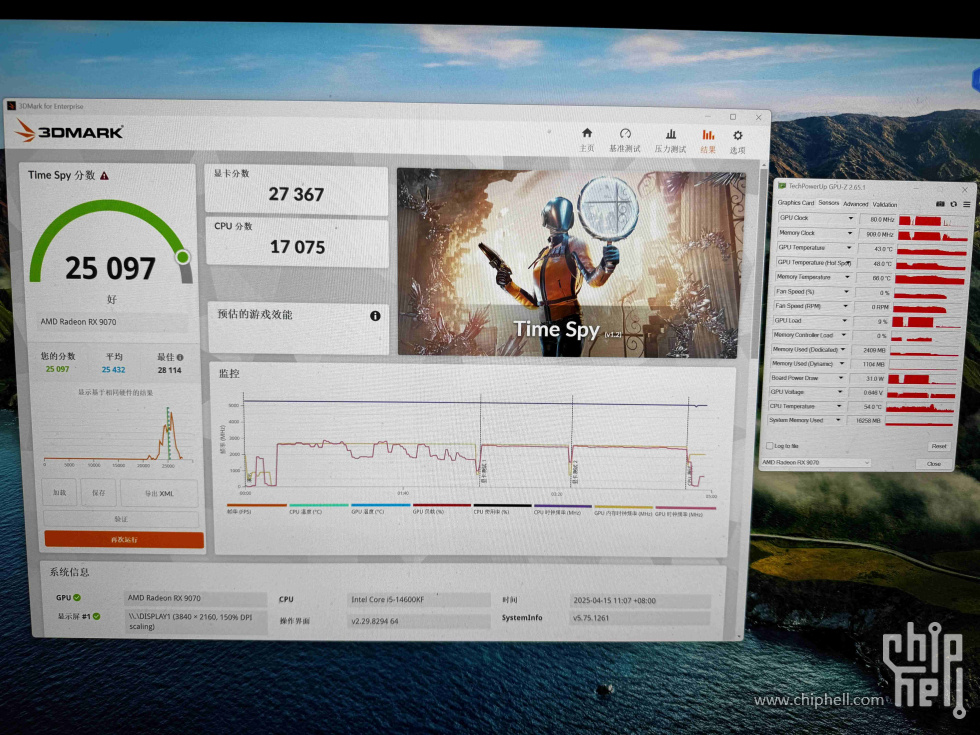
Task: Open the System Memory Used dropdown
Action: [x=838, y=420]
